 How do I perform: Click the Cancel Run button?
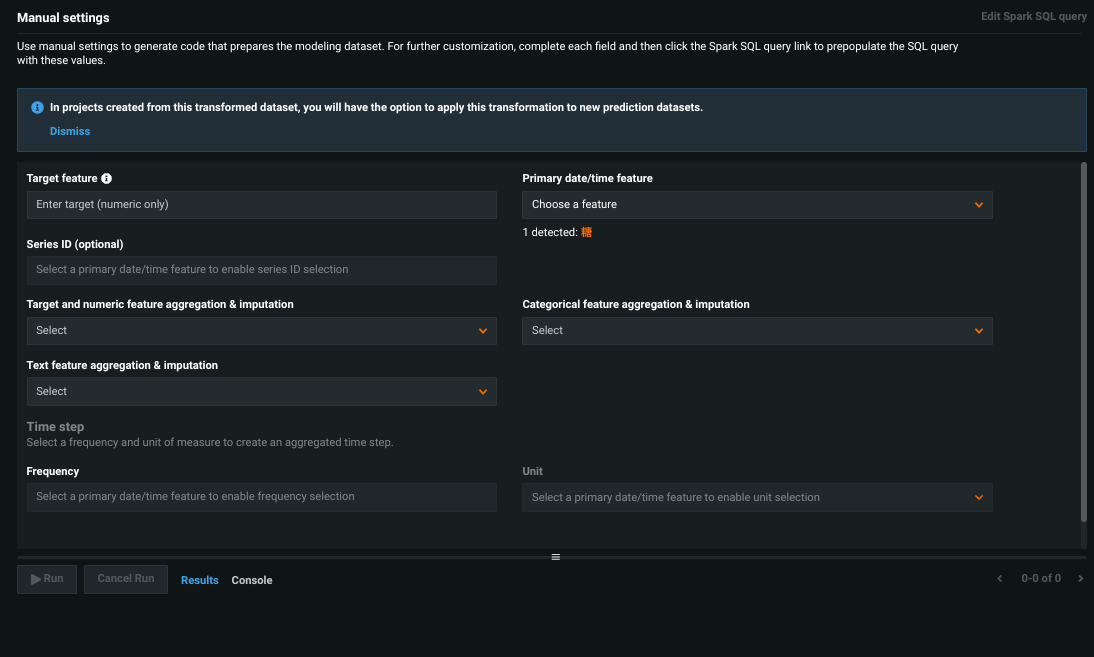click(x=126, y=579)
